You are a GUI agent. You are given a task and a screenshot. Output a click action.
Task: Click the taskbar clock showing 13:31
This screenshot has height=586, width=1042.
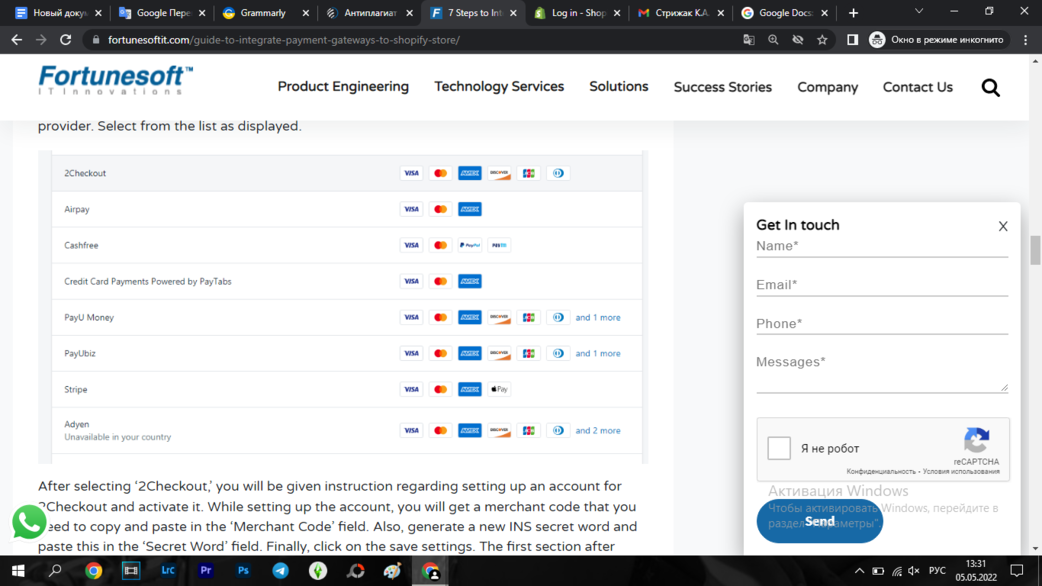click(x=976, y=571)
